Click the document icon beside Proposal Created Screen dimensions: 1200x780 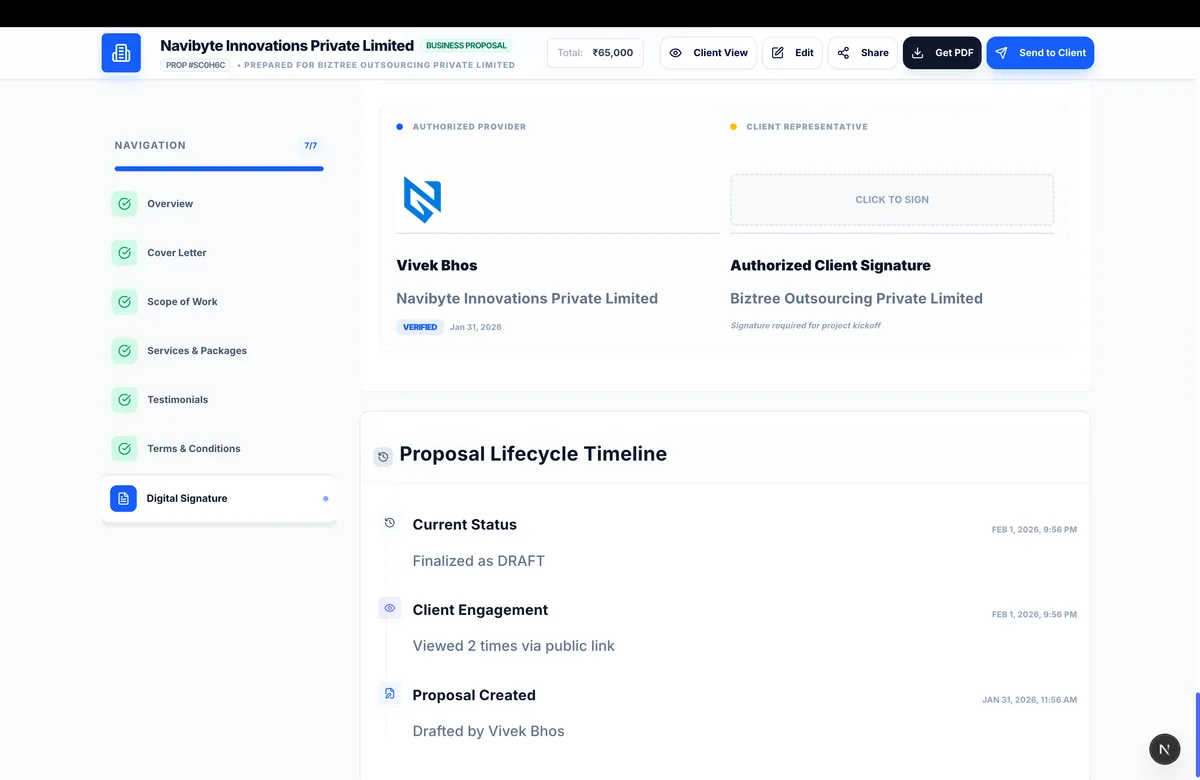tap(389, 693)
